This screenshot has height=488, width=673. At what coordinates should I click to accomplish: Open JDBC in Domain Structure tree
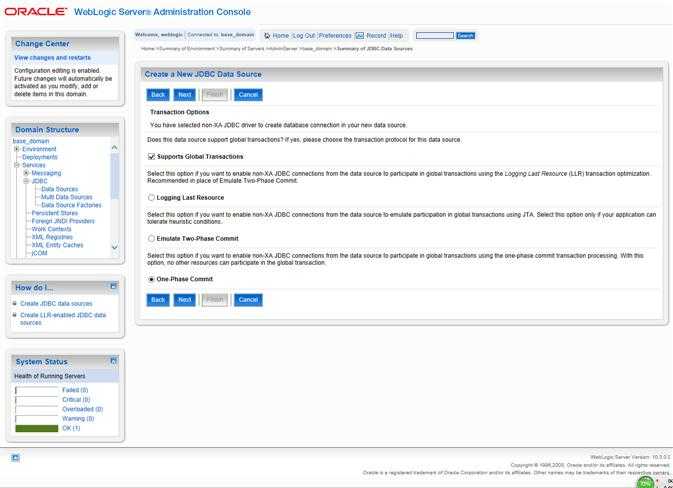[x=39, y=181]
